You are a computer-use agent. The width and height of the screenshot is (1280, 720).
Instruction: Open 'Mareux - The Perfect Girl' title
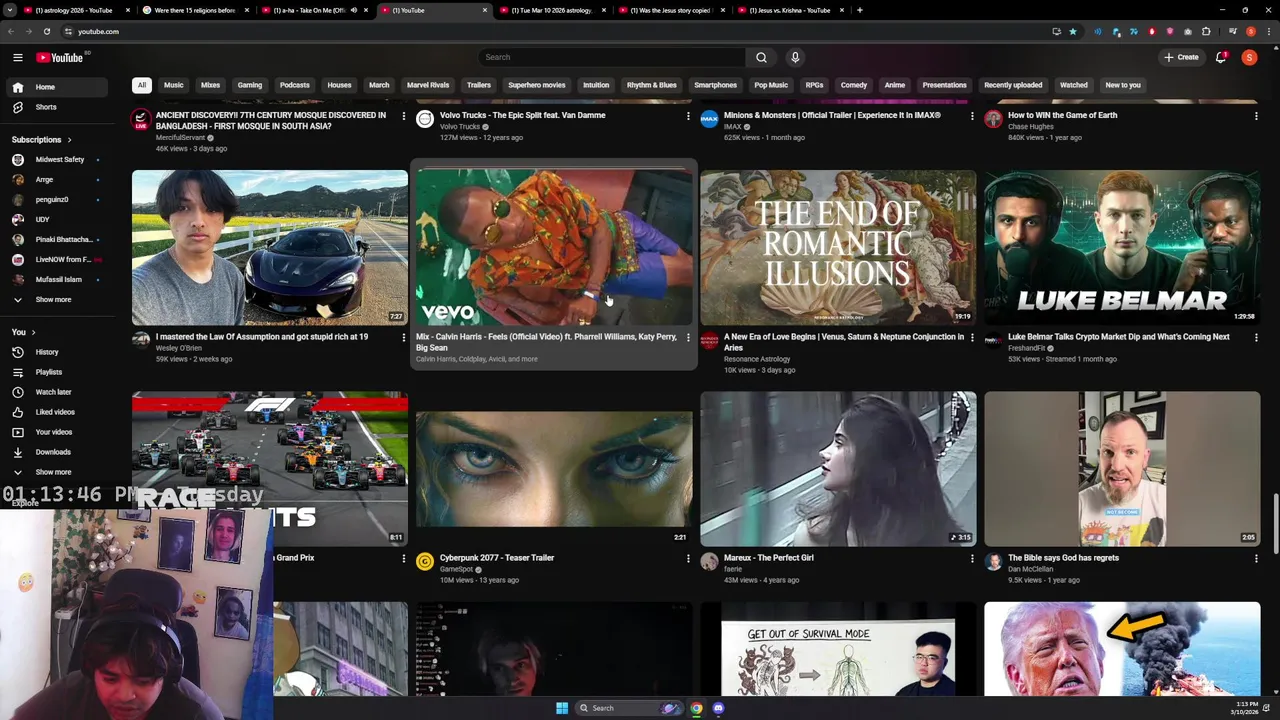coord(768,558)
